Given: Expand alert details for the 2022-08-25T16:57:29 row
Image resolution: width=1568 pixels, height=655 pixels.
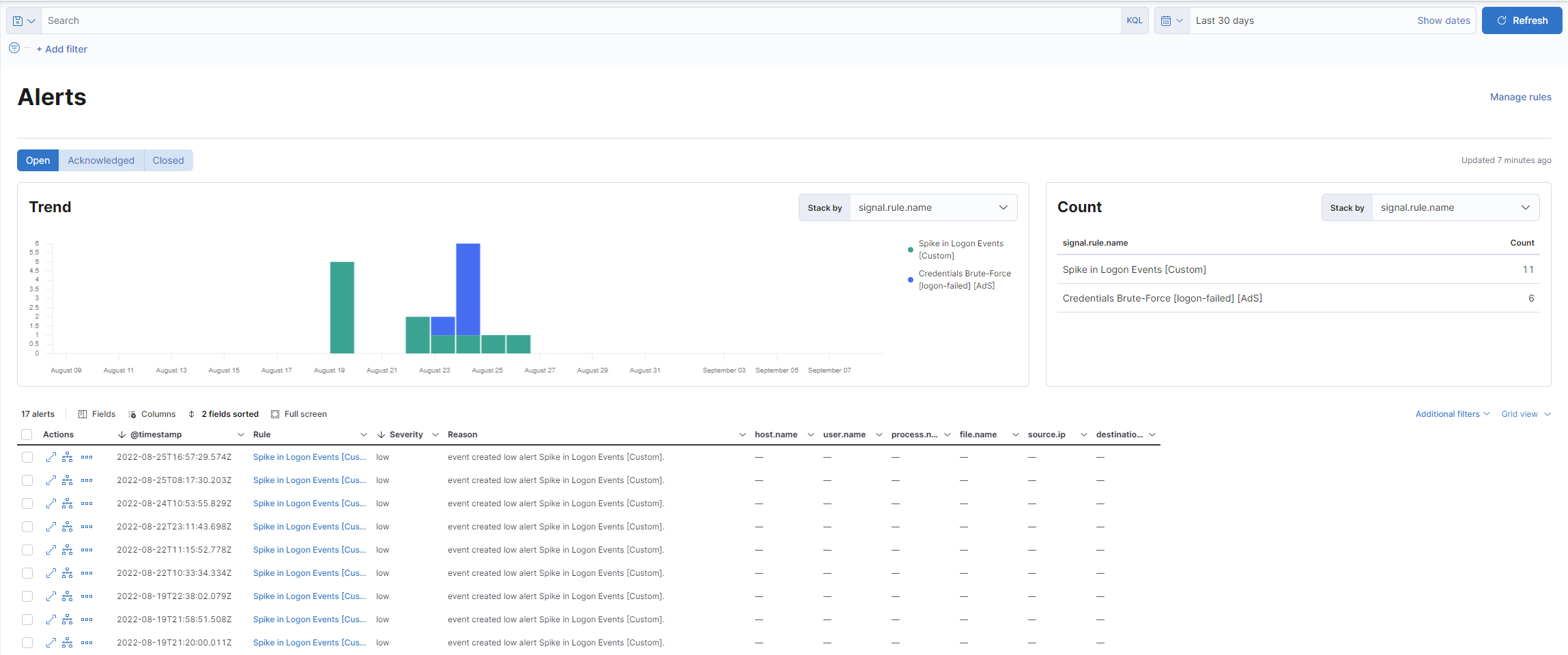Looking at the screenshot, I should pyautogui.click(x=51, y=457).
